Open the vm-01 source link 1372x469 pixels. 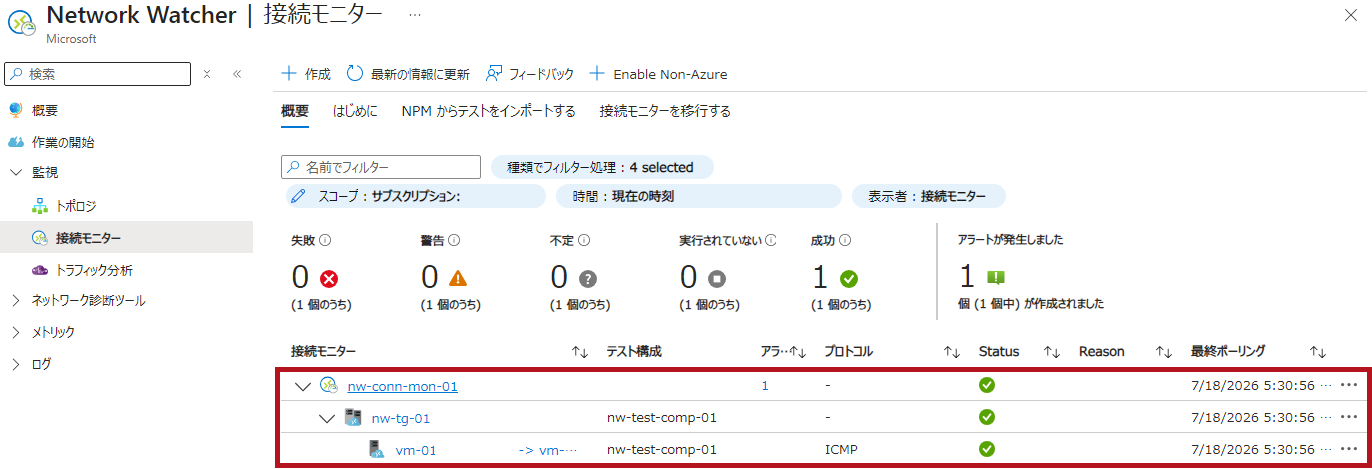click(416, 450)
